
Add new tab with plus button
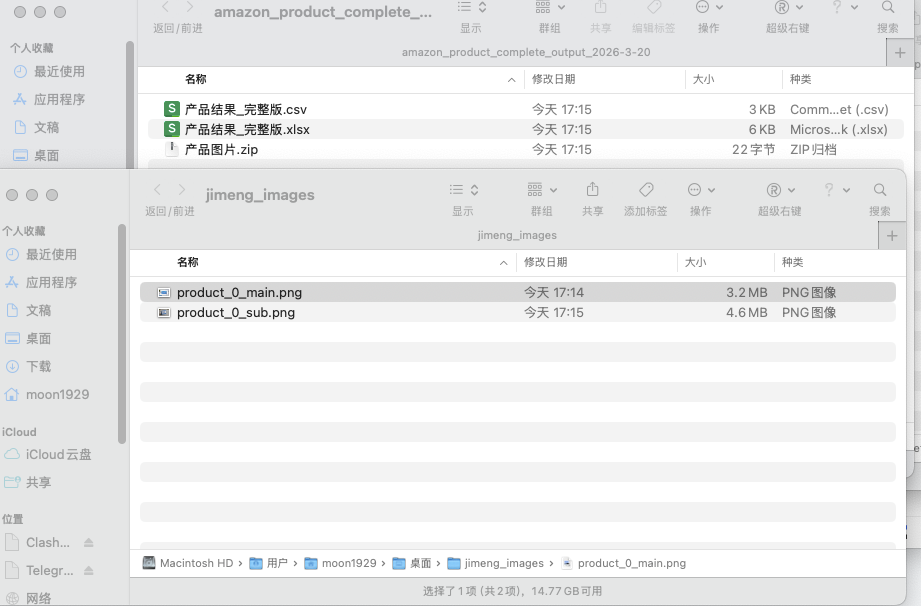(892, 235)
